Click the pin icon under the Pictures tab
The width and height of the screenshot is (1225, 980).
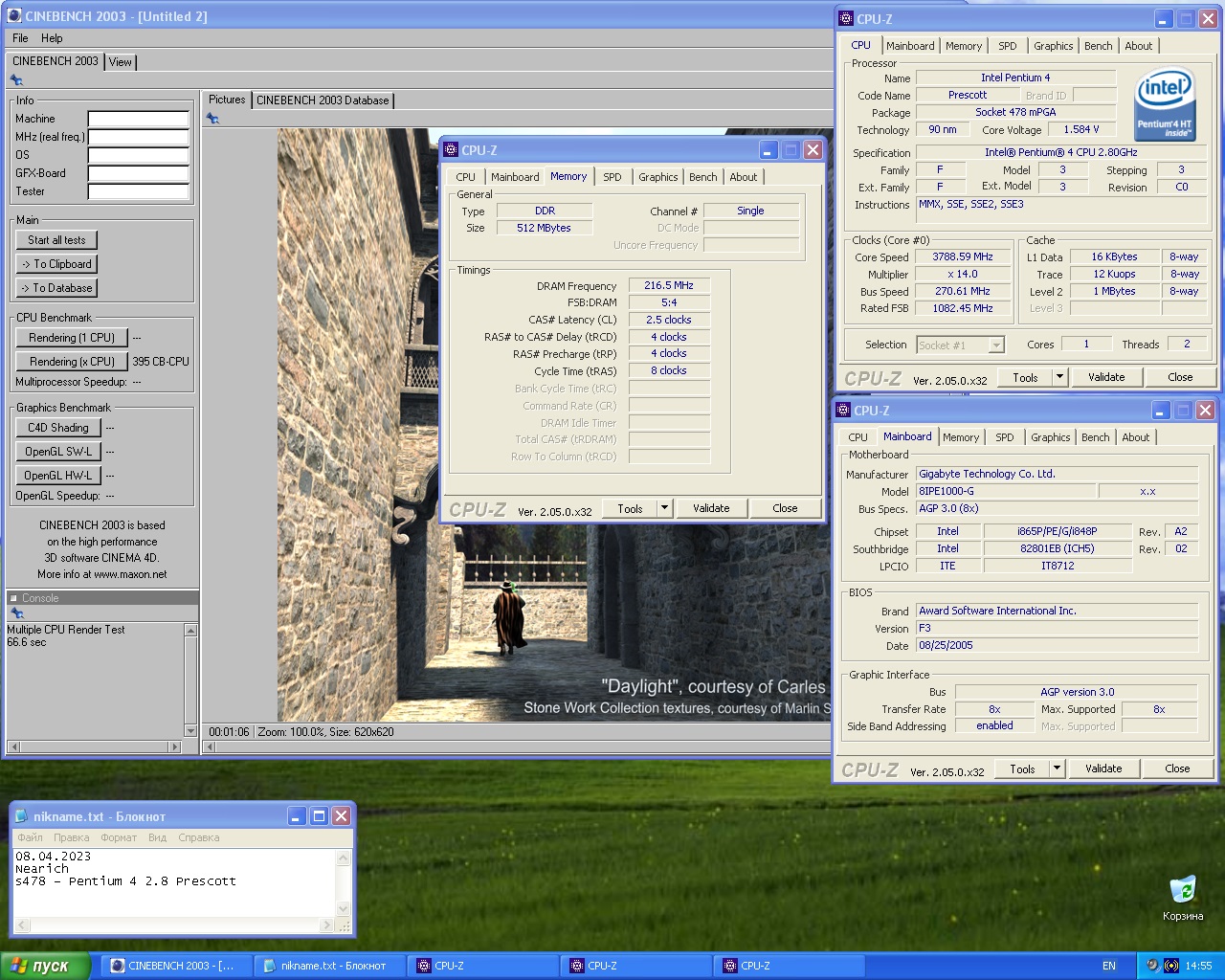pyautogui.click(x=212, y=119)
